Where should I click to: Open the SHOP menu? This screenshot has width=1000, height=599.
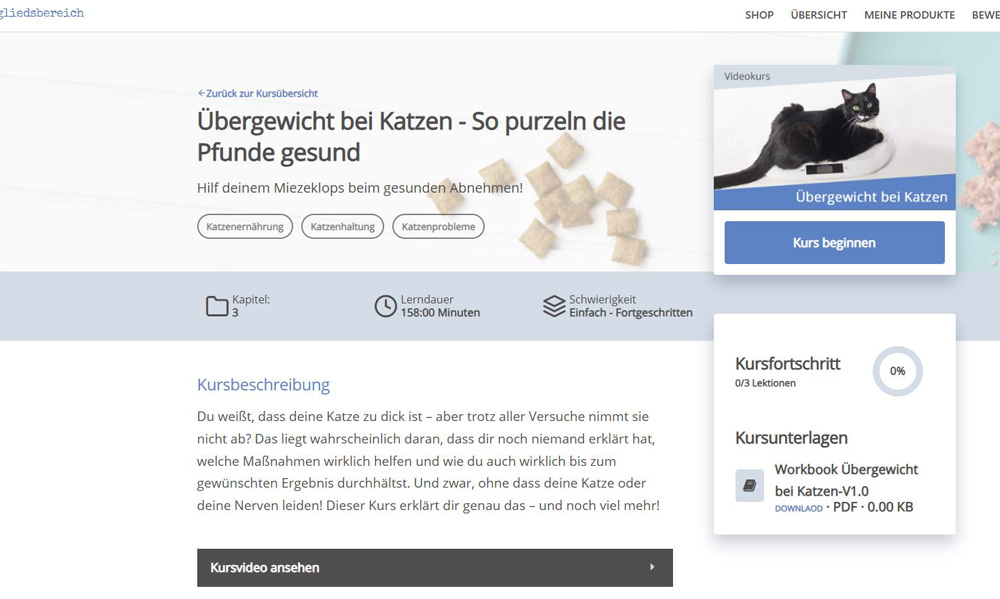(759, 15)
